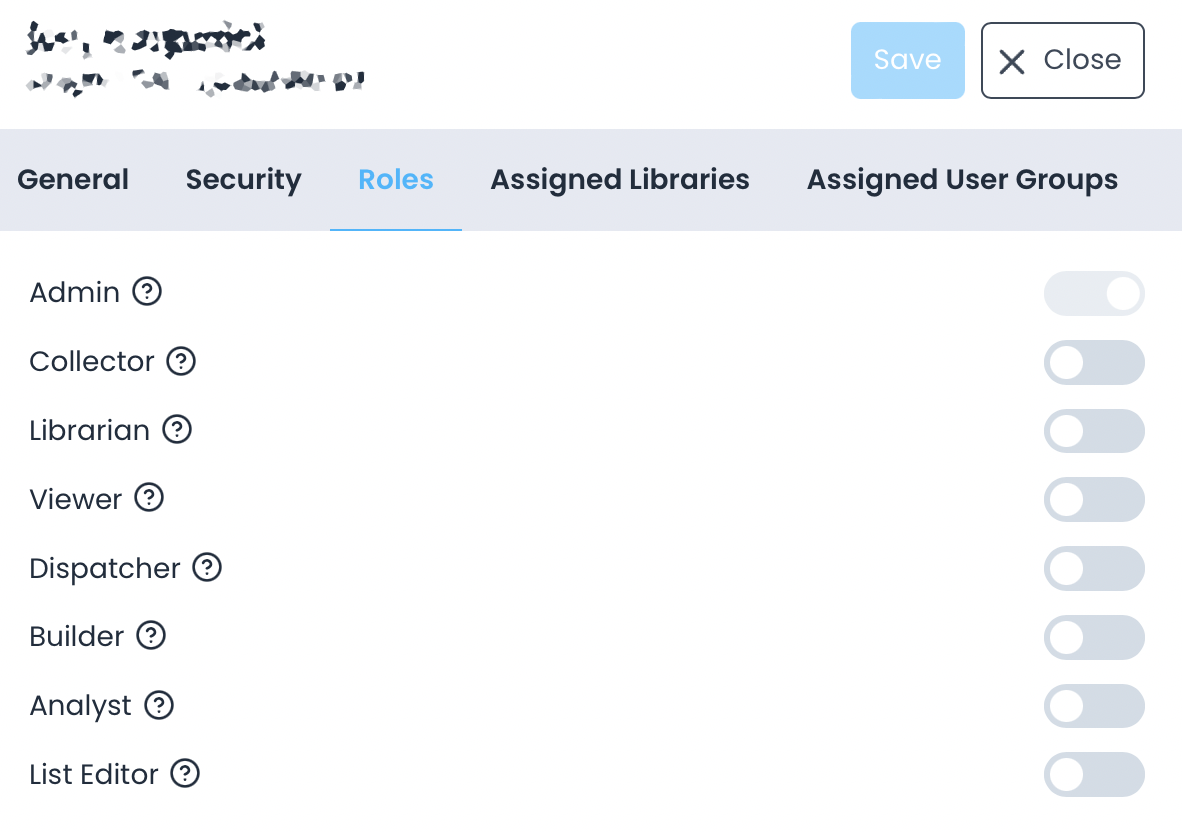
Task: Open the Security tab
Action: pyautogui.click(x=243, y=179)
